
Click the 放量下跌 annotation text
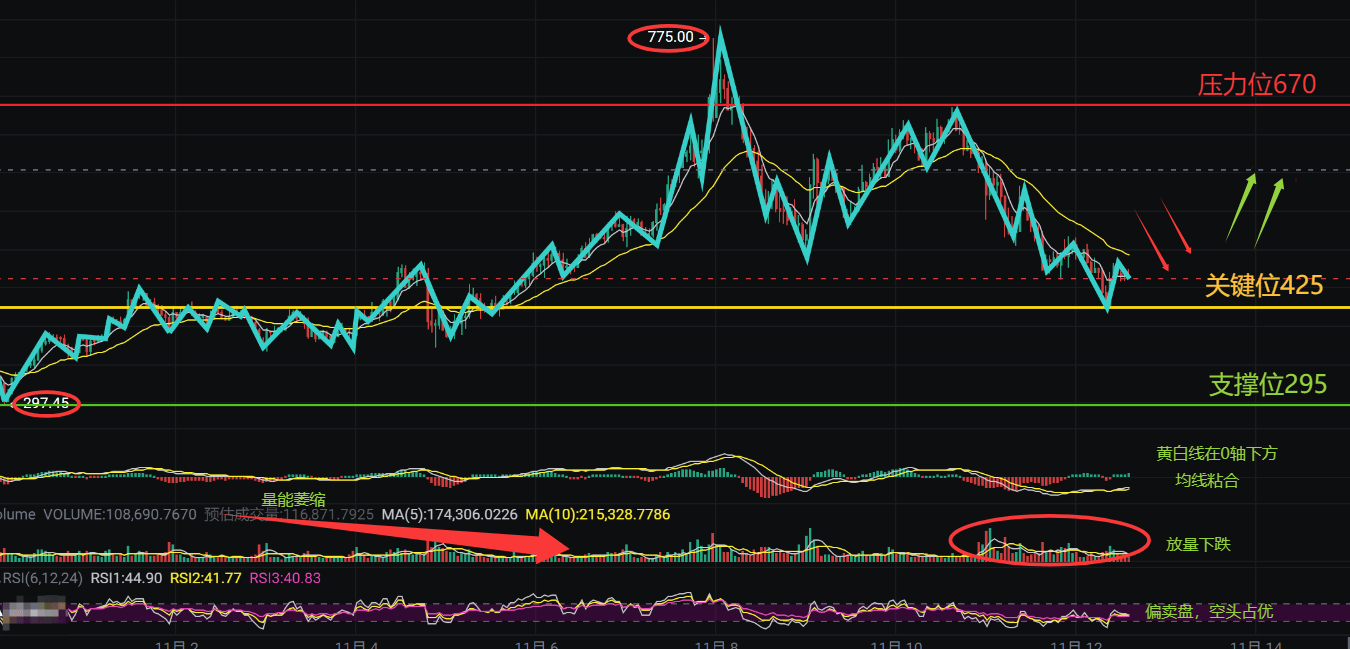(x=1198, y=545)
